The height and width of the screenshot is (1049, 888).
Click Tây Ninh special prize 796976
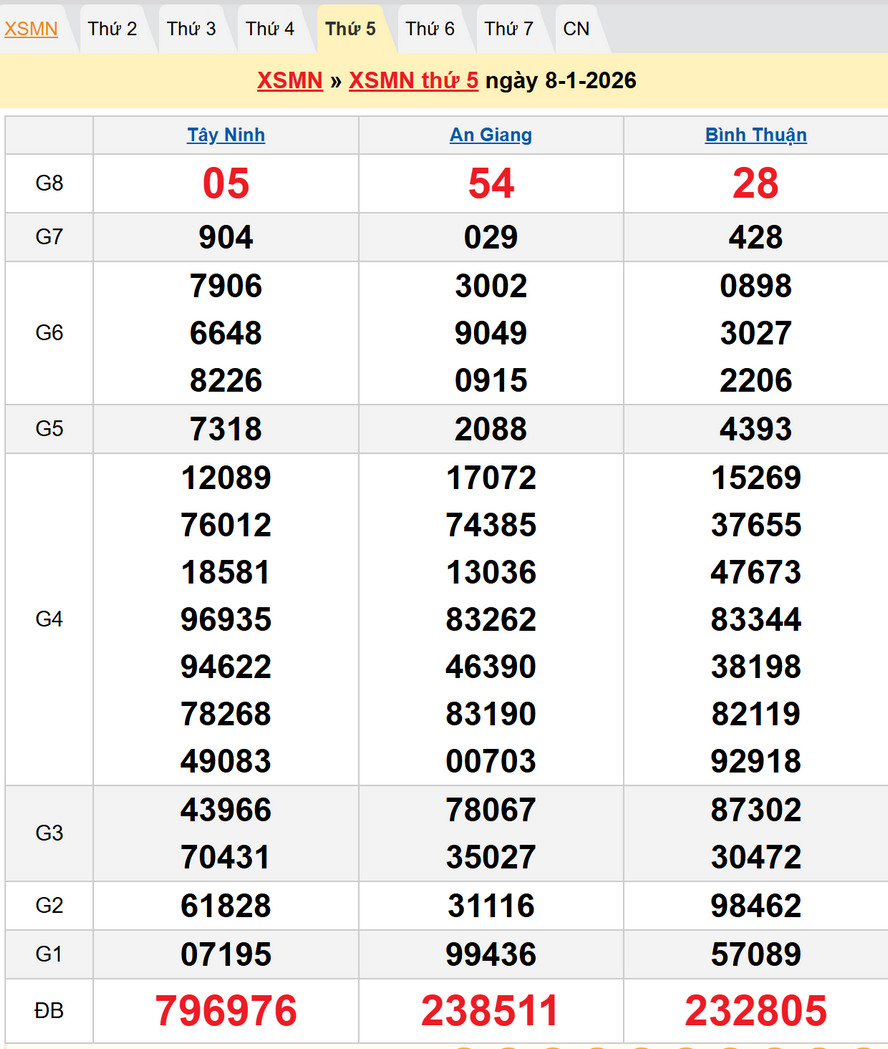pyautogui.click(x=226, y=1011)
